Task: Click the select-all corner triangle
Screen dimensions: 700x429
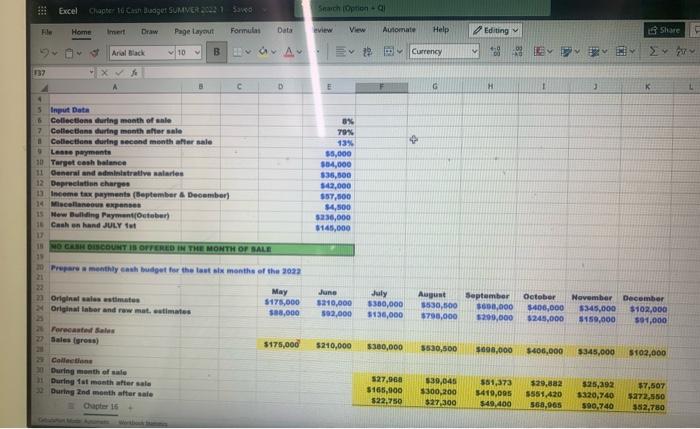Action: pos(45,87)
